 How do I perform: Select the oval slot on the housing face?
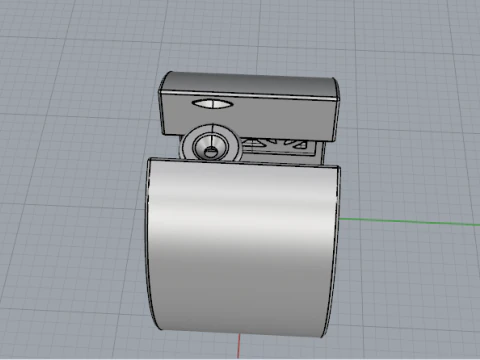pyautogui.click(x=212, y=104)
